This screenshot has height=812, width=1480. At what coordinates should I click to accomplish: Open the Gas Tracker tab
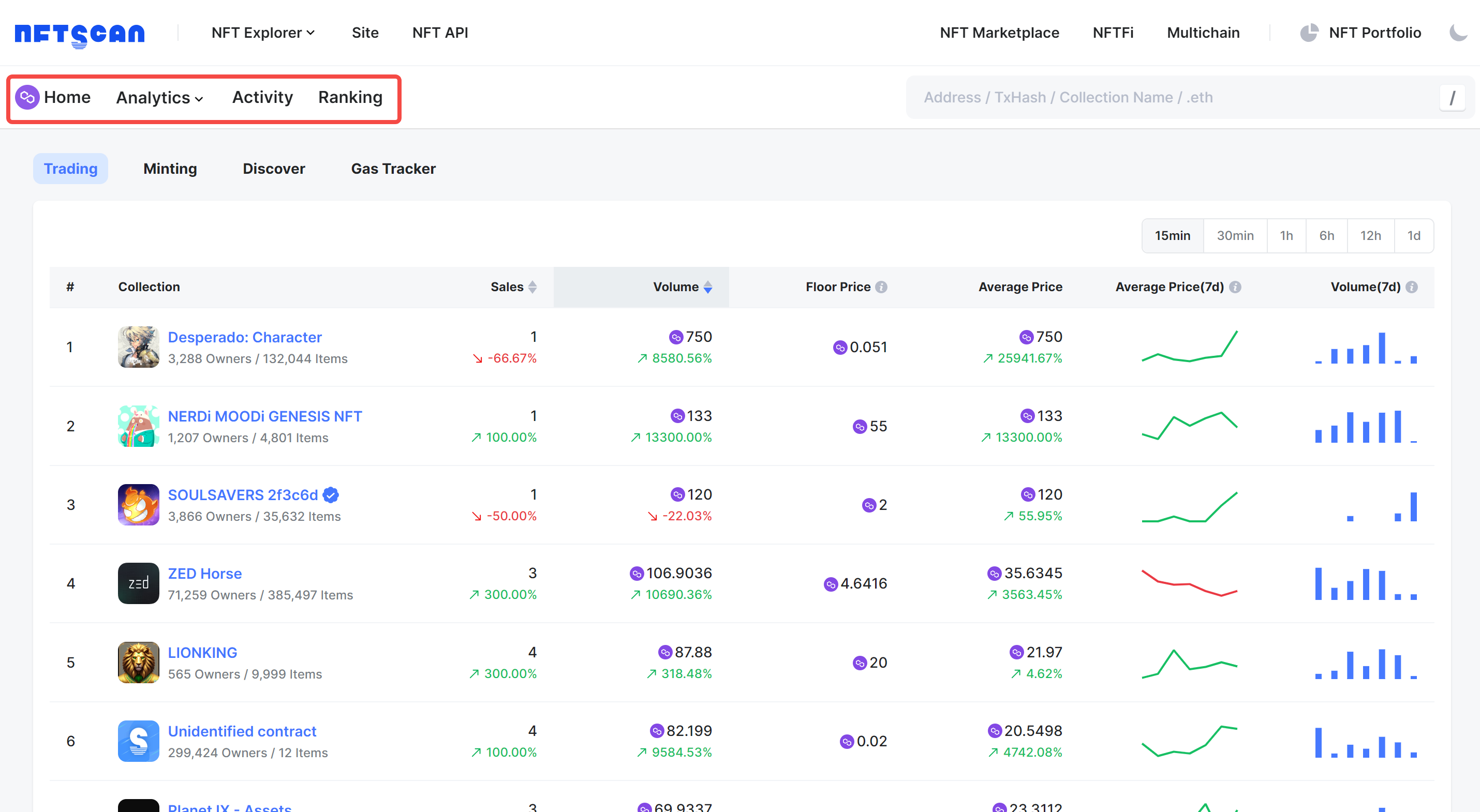pos(393,168)
